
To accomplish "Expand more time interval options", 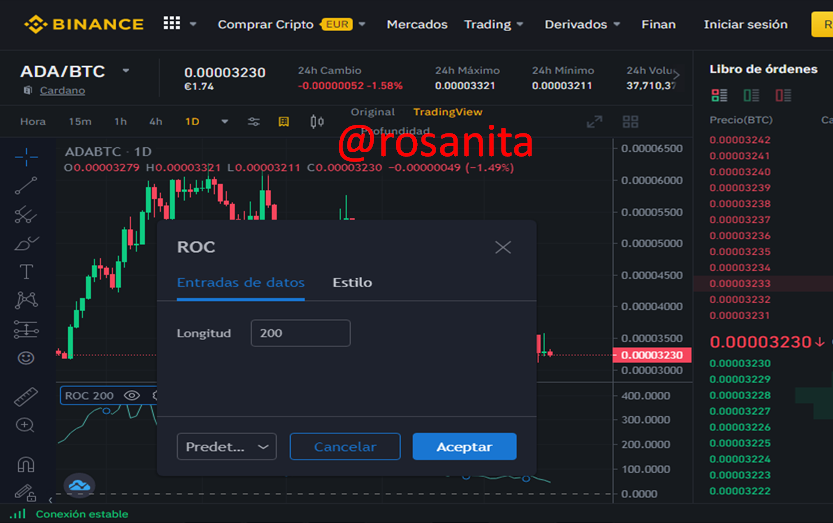I will pos(225,122).
